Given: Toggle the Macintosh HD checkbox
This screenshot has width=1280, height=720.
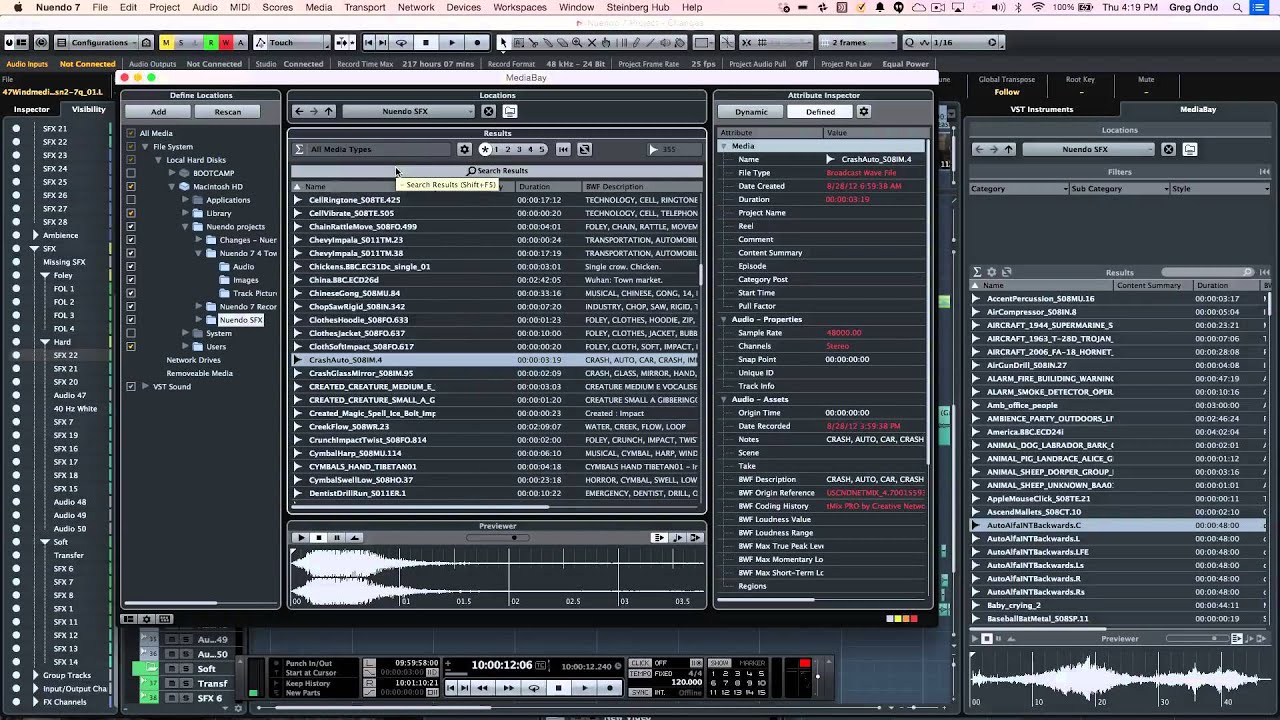Looking at the screenshot, I should point(131,186).
